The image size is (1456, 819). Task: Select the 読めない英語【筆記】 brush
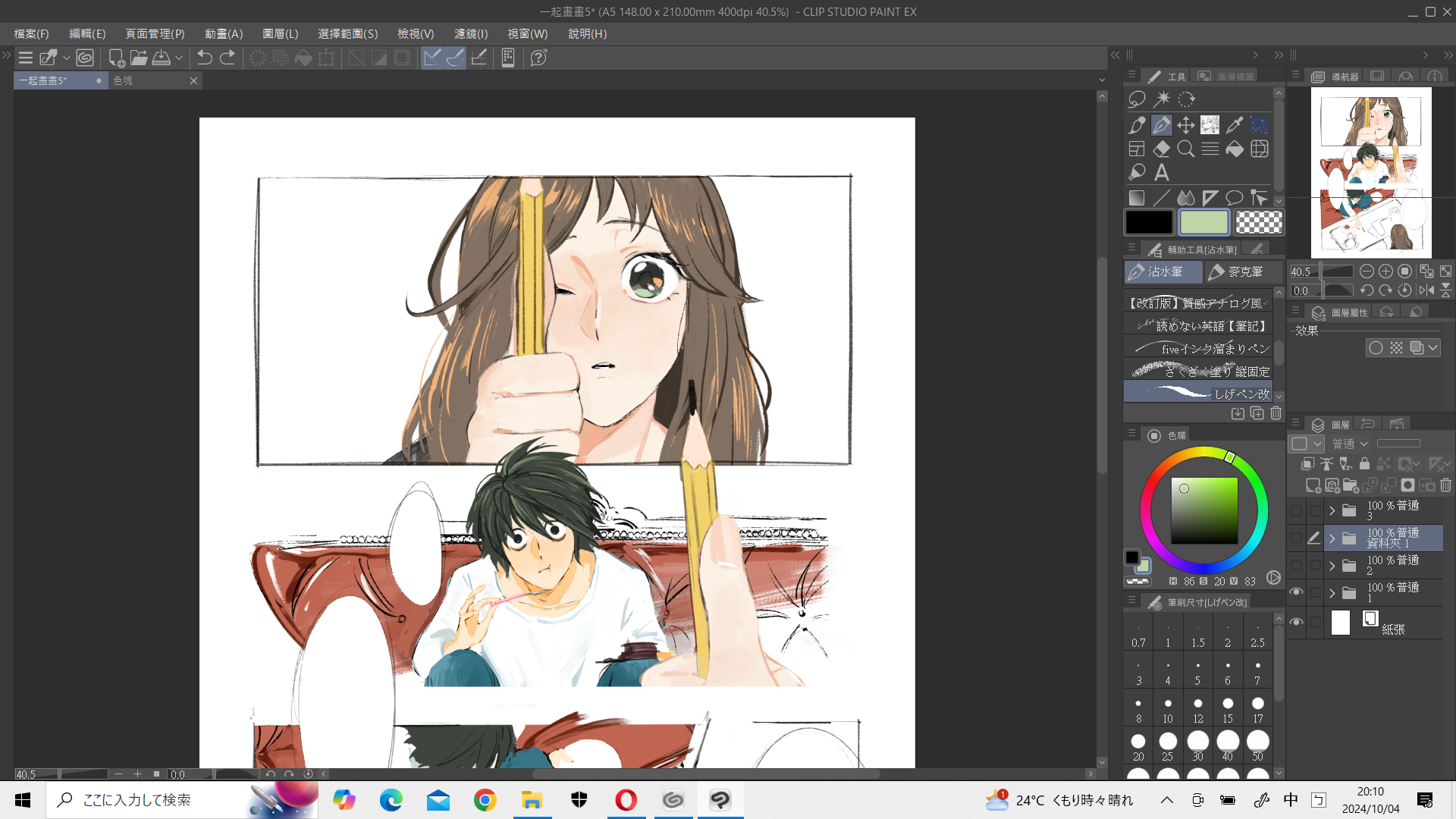(x=1198, y=325)
